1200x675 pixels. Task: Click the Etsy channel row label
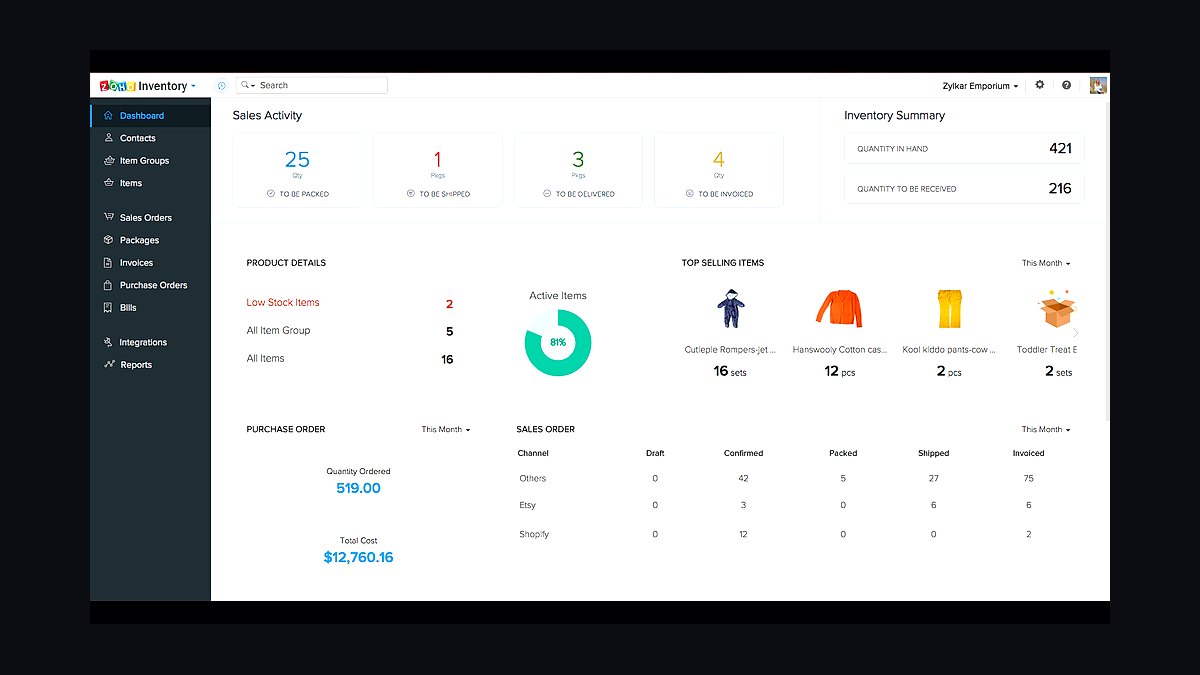[x=528, y=505]
